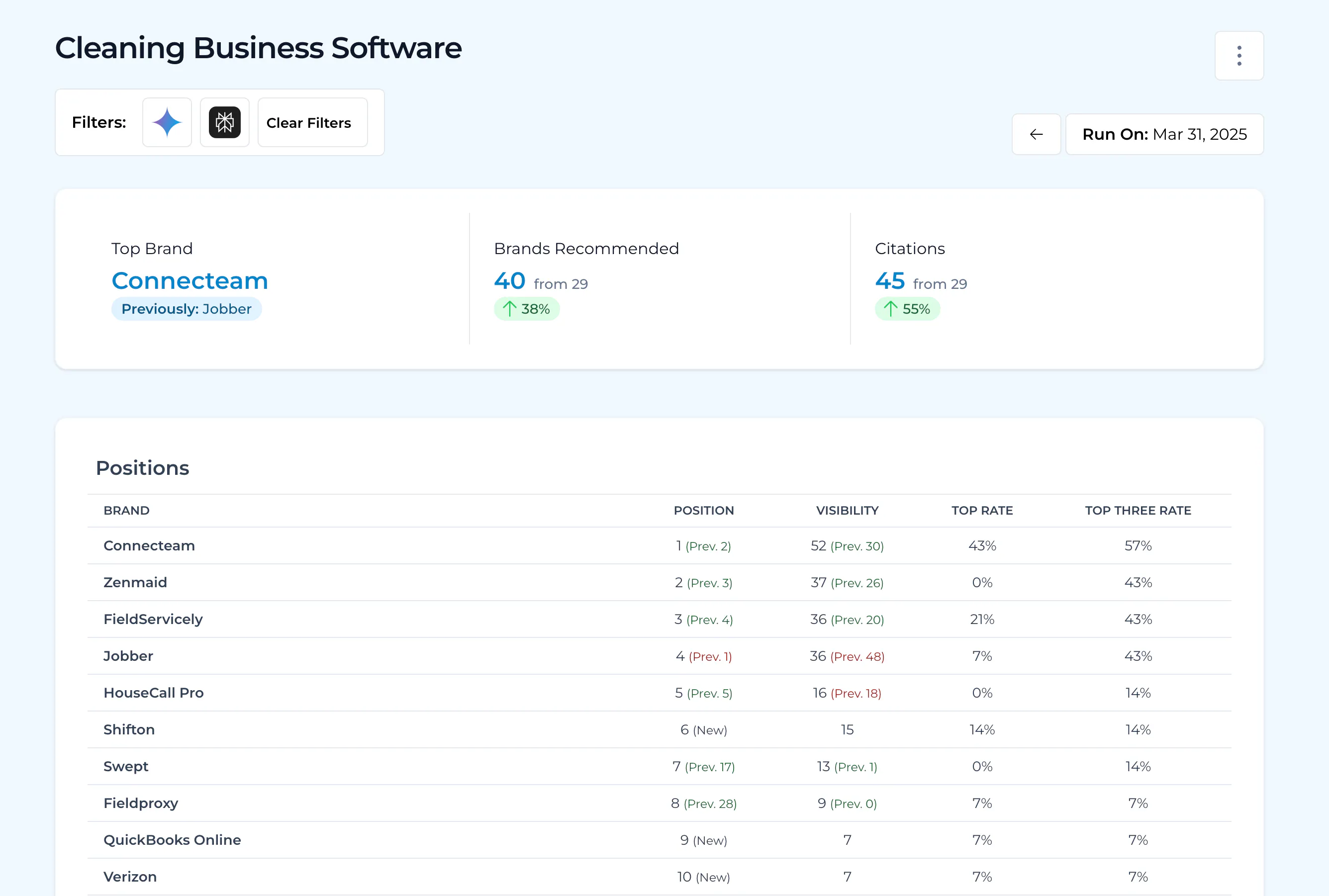This screenshot has width=1329, height=896.
Task: Click Zenmaid's visibility 37 (Prev. 26) cell
Action: point(847,582)
